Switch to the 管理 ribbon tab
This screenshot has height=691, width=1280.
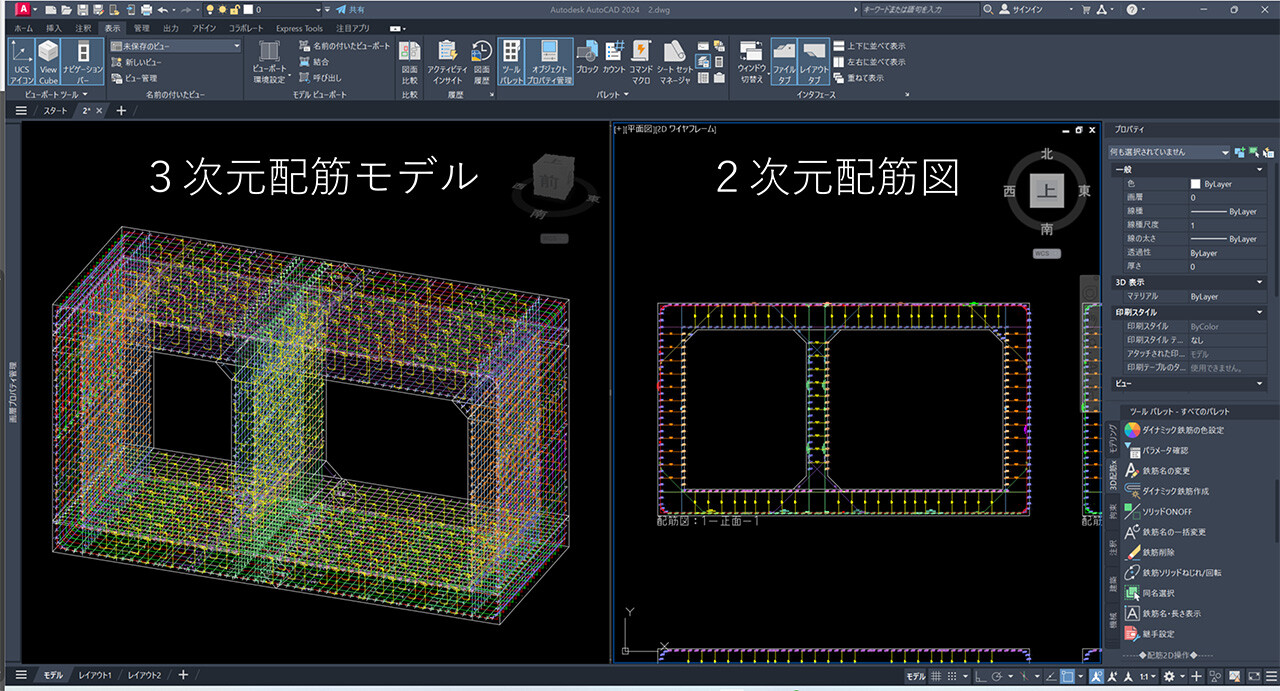(x=142, y=29)
